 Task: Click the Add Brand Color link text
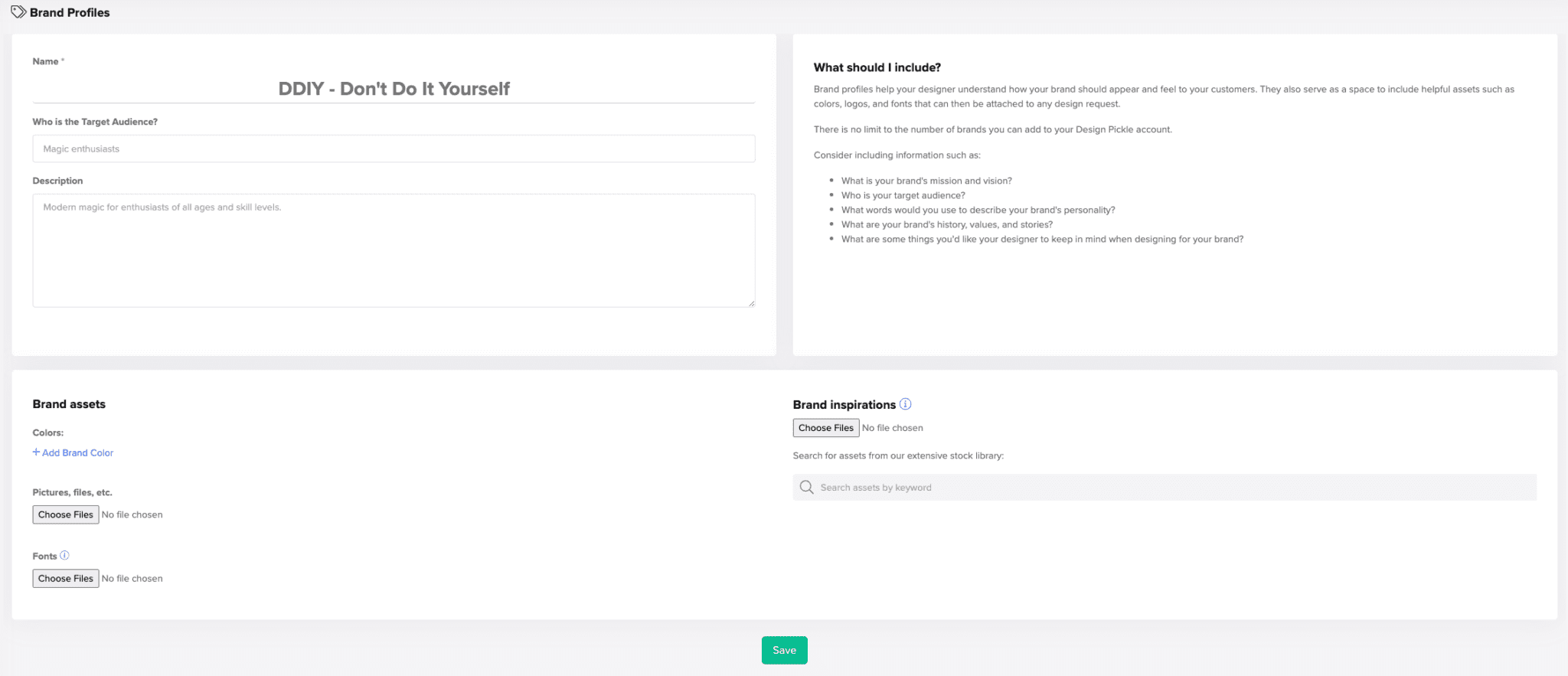77,453
